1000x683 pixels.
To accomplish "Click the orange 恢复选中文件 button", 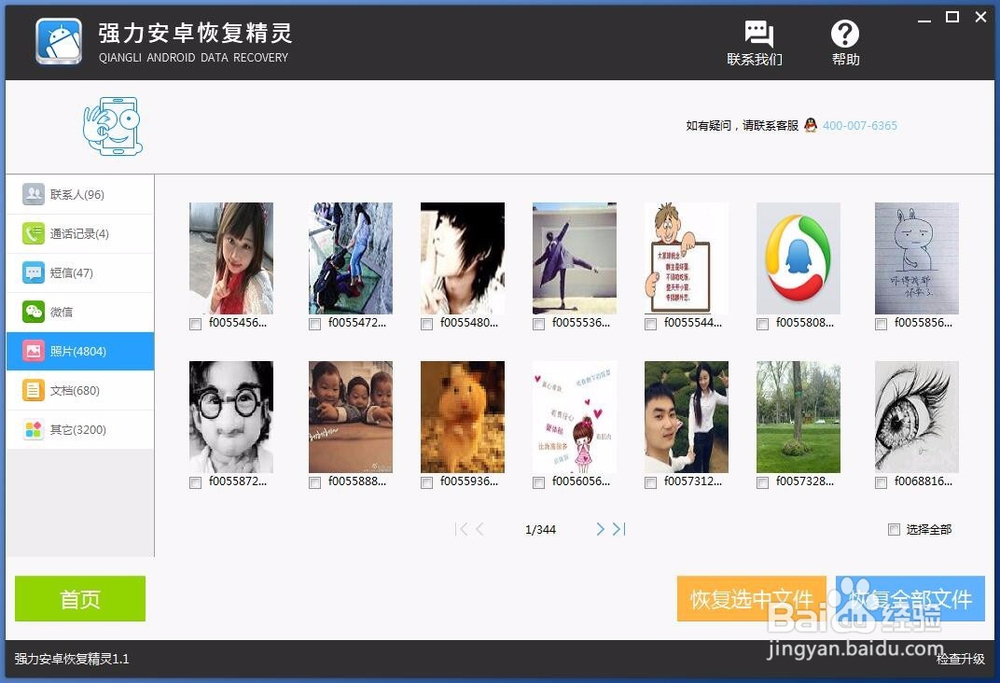I will pyautogui.click(x=751, y=598).
